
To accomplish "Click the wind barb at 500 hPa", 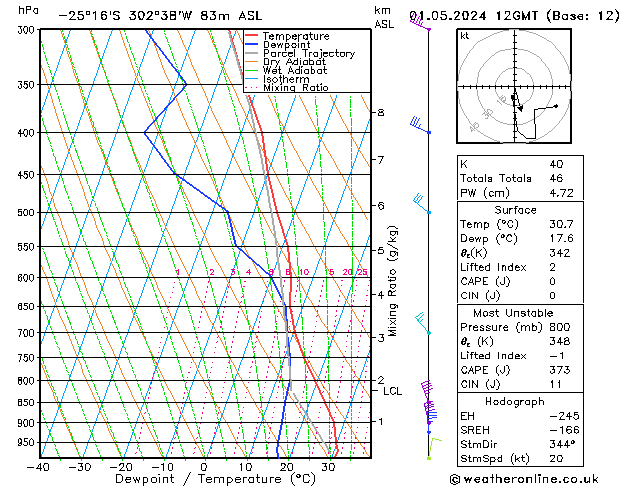I will coord(422,203).
